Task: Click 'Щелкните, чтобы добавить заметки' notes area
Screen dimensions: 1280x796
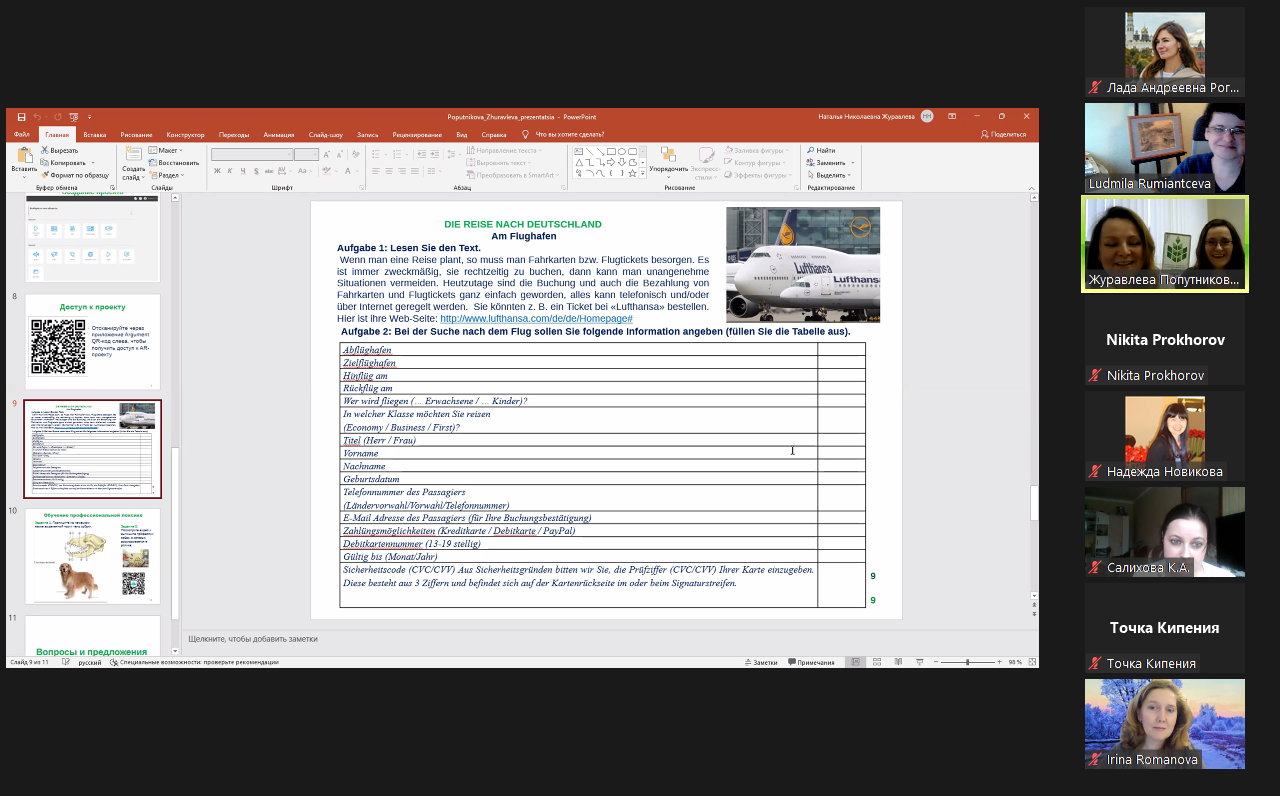Action: pyautogui.click(x=253, y=638)
